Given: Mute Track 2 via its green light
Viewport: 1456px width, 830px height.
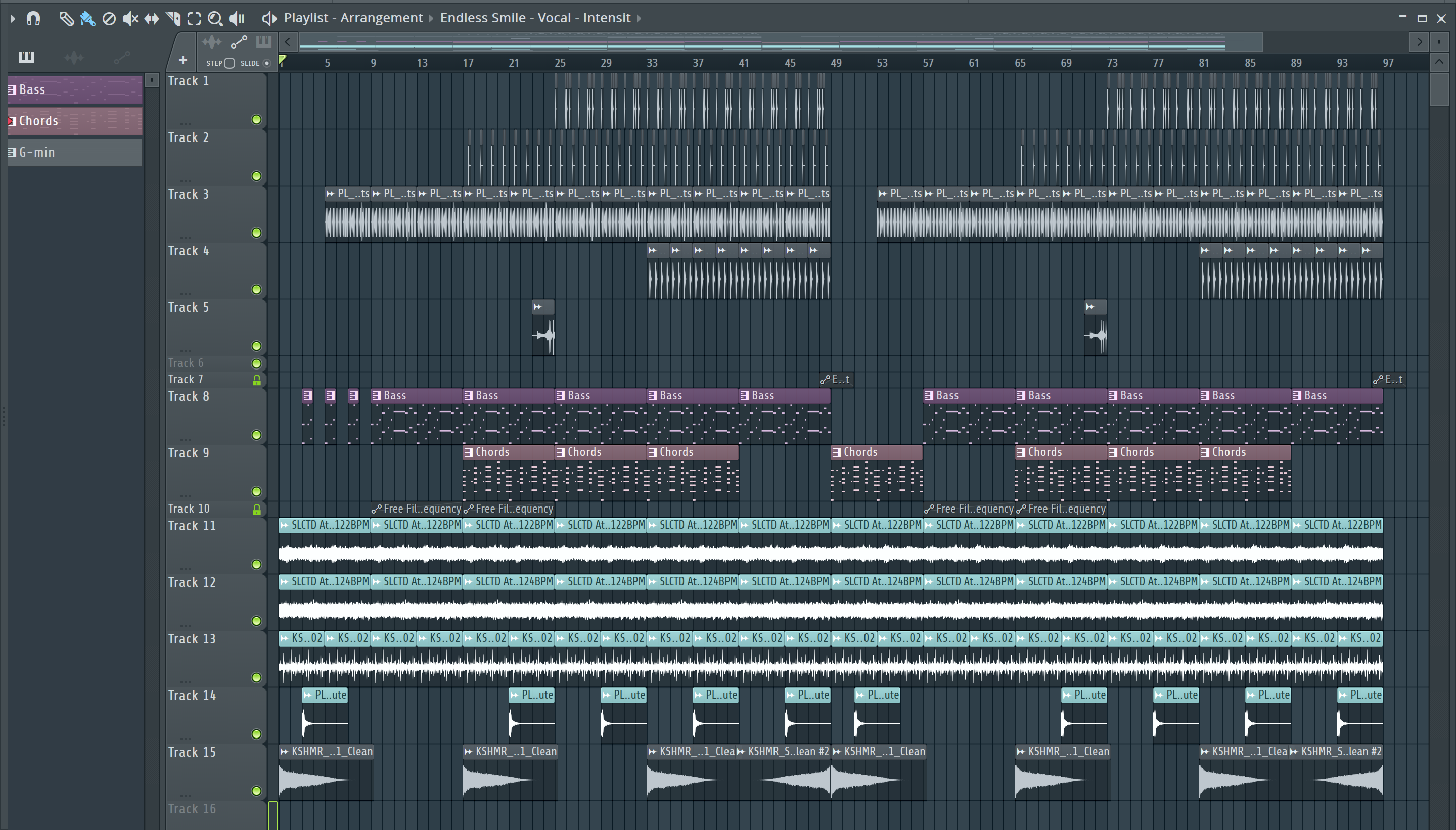Looking at the screenshot, I should coord(256,176).
